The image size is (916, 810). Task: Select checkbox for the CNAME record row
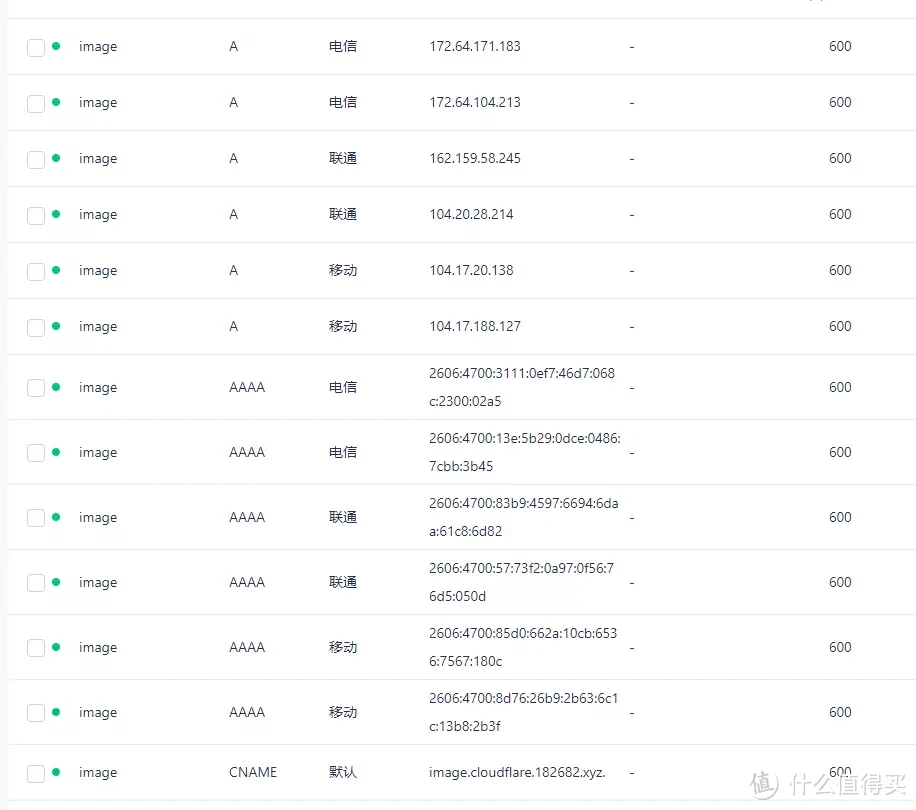tap(36, 774)
